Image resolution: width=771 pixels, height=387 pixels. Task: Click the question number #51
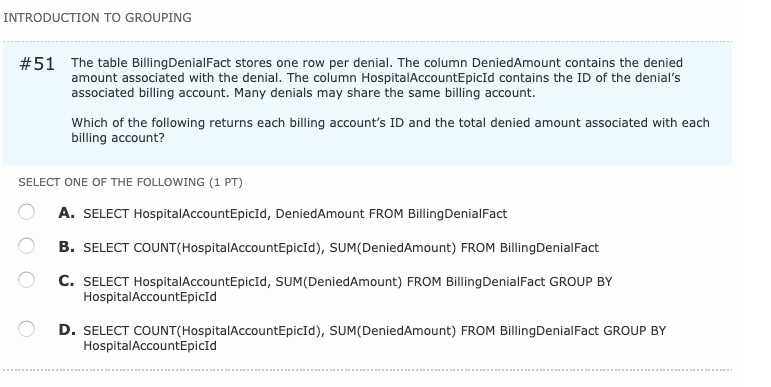[37, 64]
